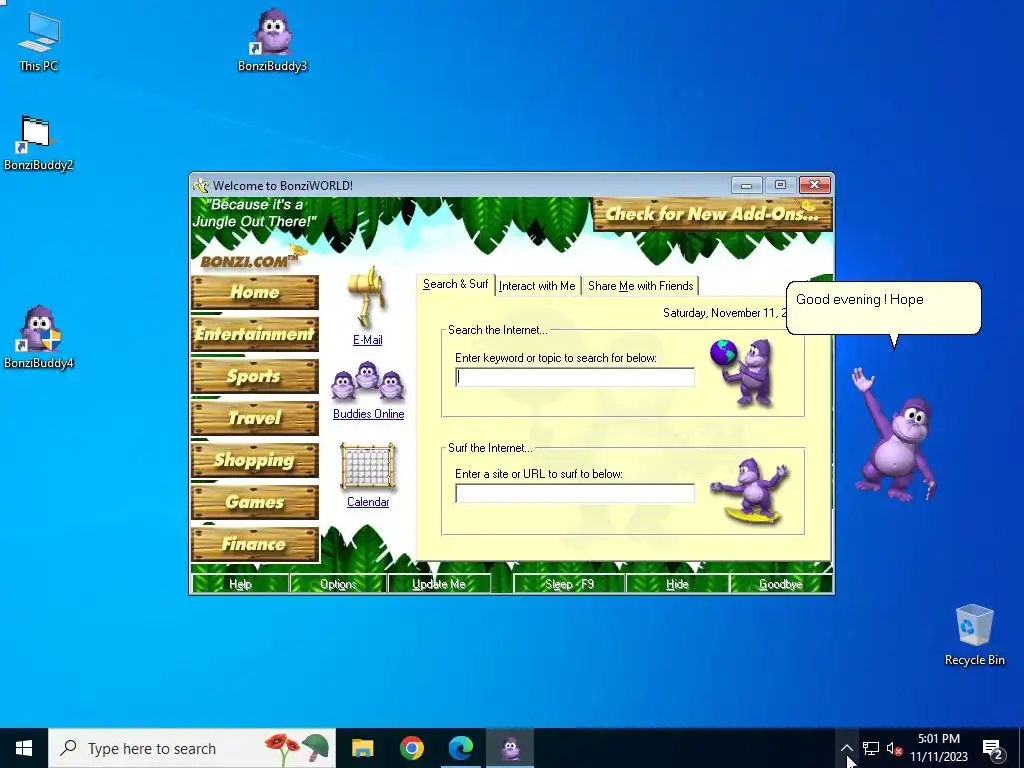The height and width of the screenshot is (768, 1024).
Task: Minimize the BonziWORLD window
Action: [x=746, y=185]
